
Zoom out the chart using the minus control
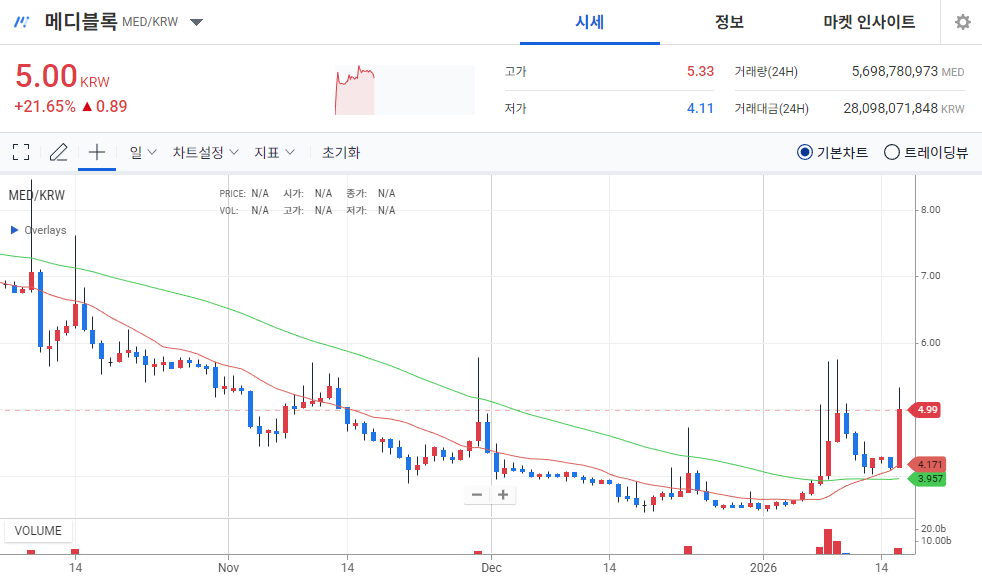point(476,494)
